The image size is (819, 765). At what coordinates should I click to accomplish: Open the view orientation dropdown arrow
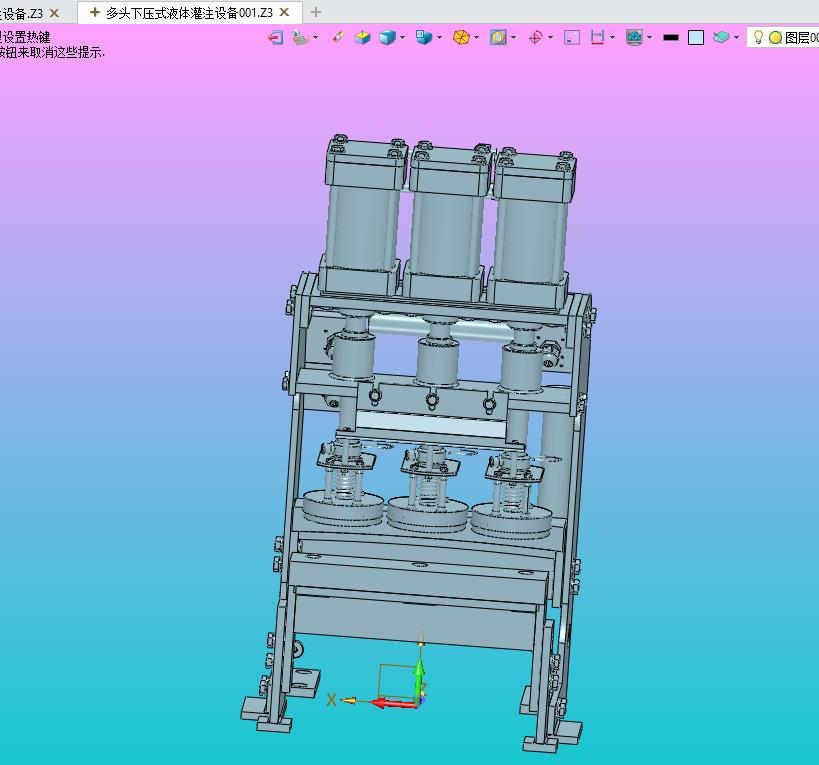pyautogui.click(x=439, y=38)
